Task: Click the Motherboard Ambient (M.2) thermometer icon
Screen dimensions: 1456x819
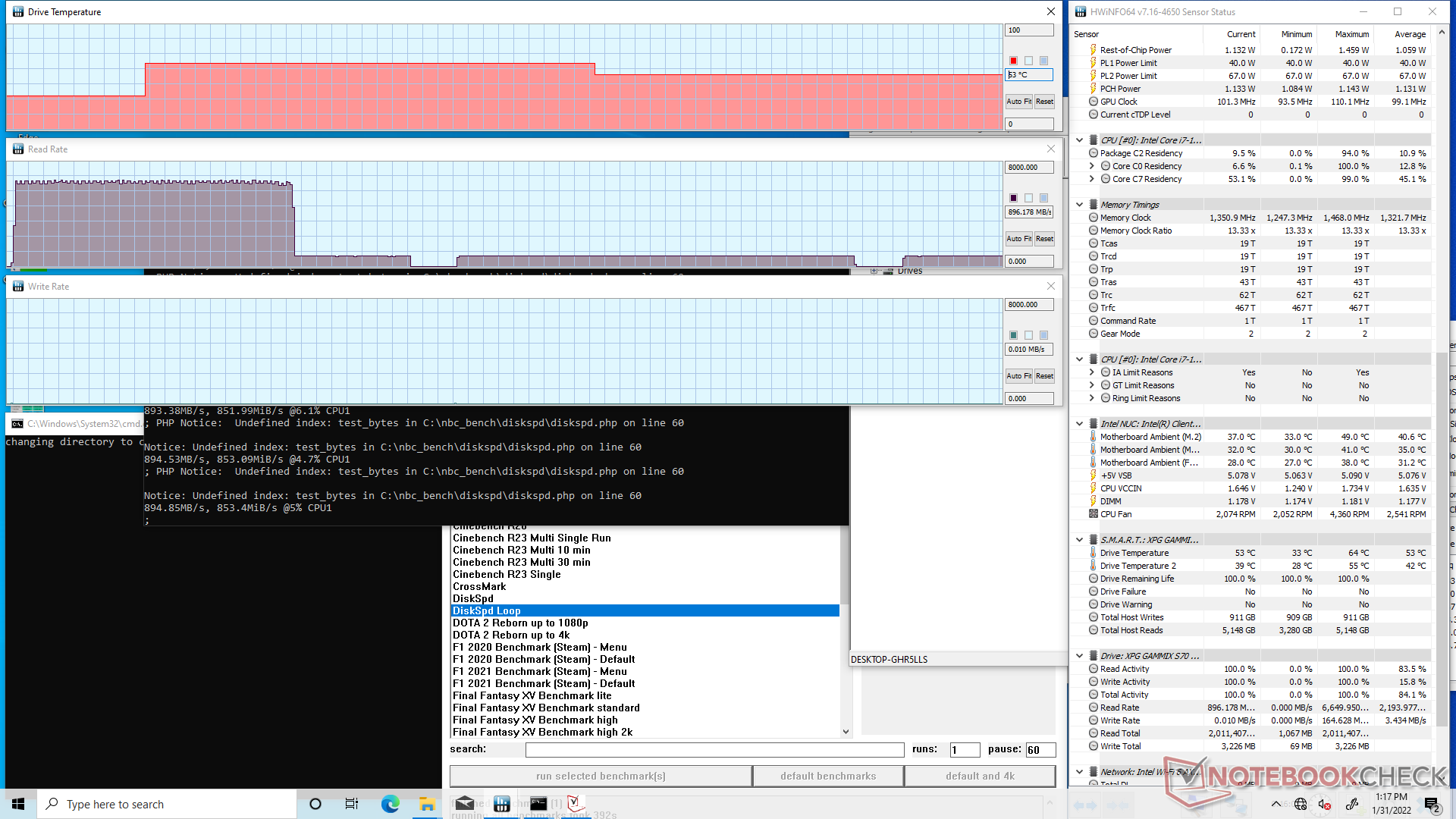Action: click(x=1093, y=437)
